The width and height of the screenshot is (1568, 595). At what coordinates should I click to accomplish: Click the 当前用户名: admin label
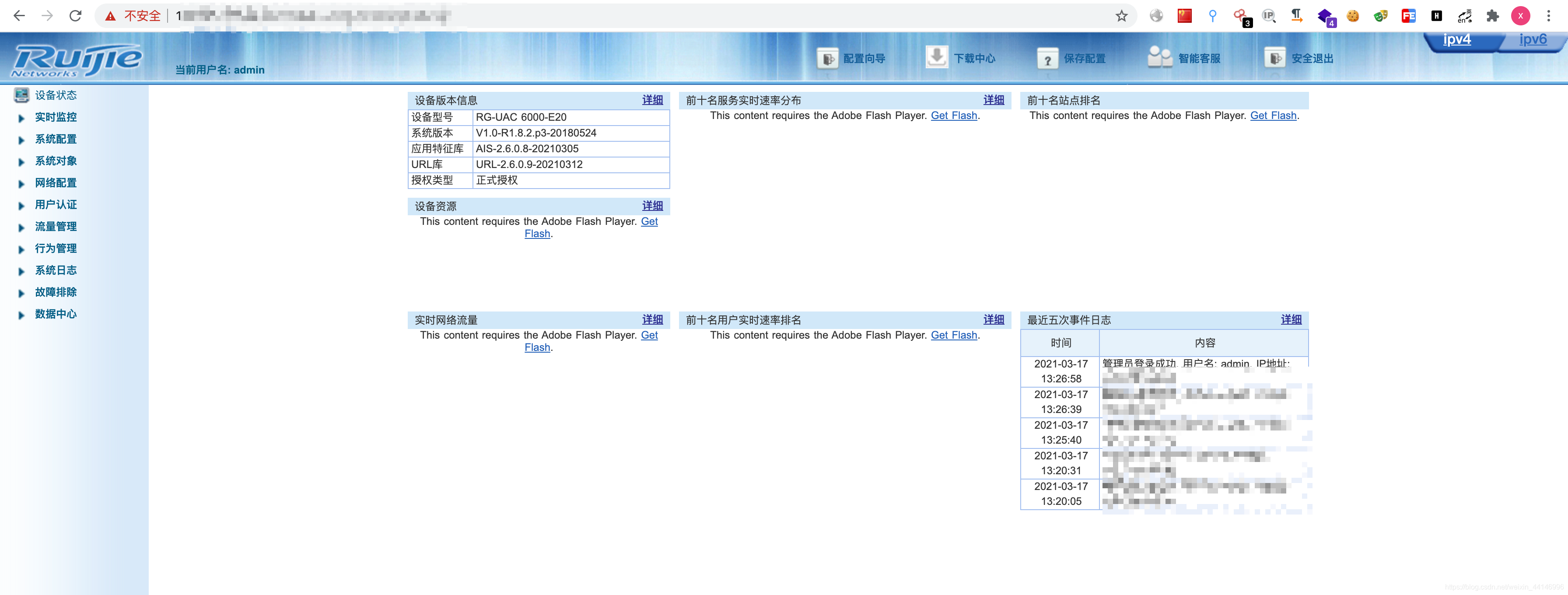[220, 70]
